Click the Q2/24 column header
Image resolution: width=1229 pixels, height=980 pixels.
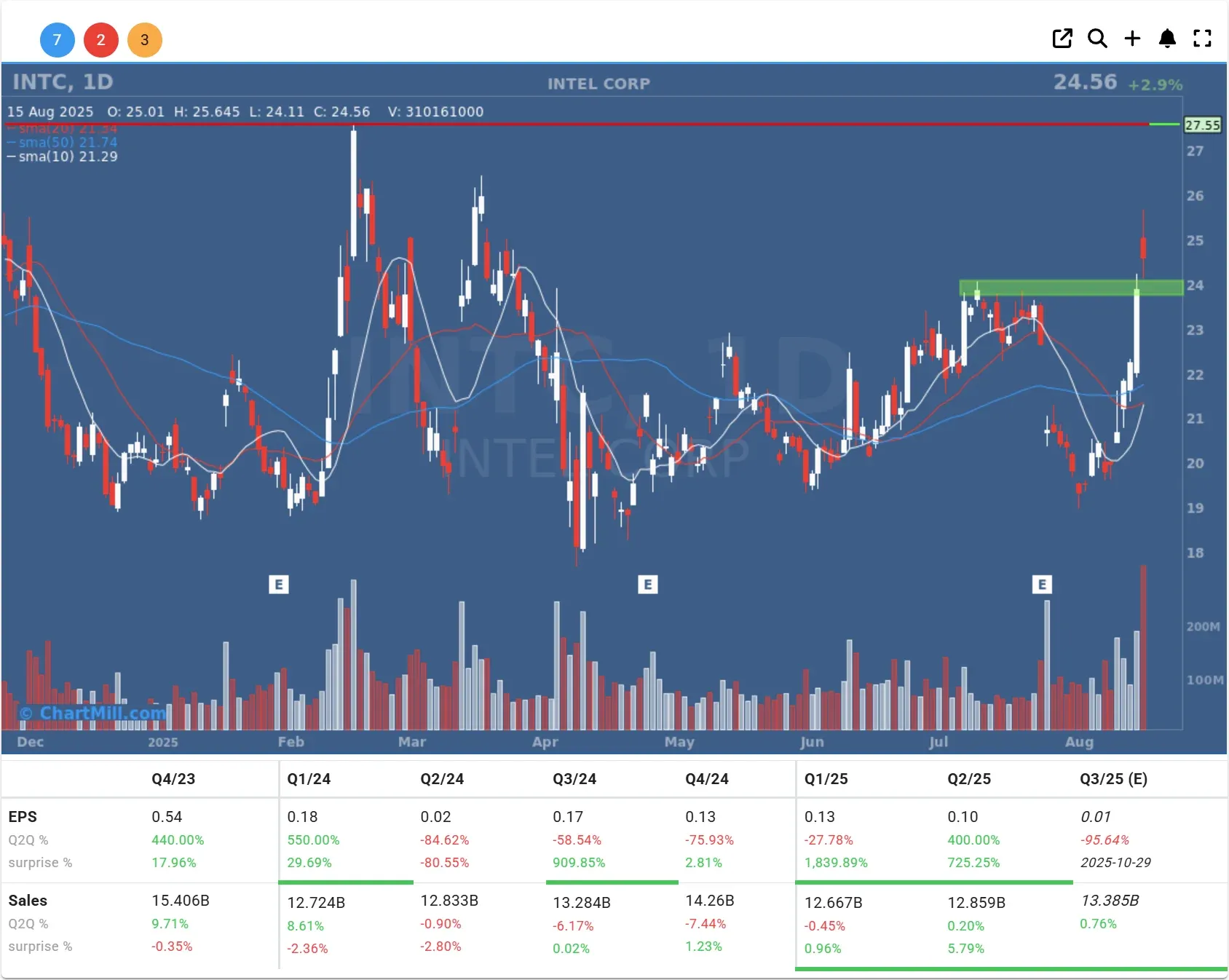pos(442,778)
